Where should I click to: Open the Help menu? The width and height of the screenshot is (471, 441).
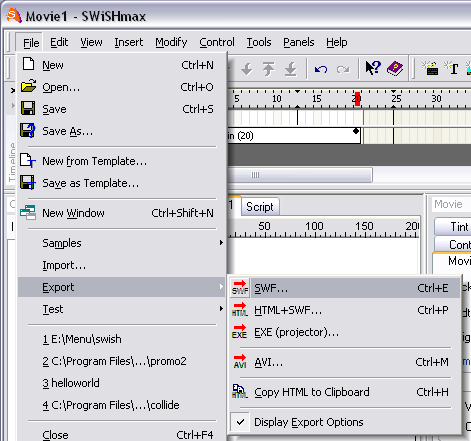point(337,42)
